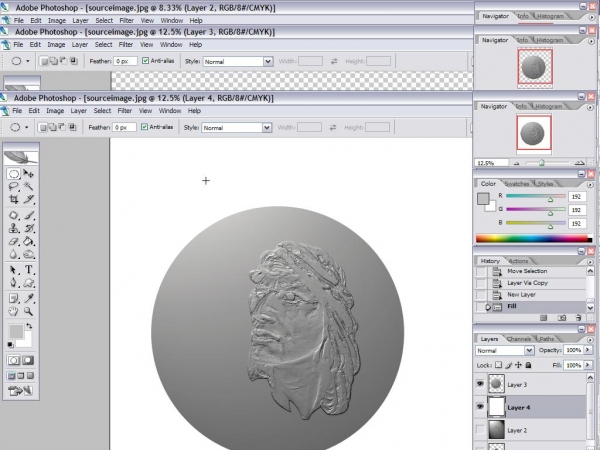Image resolution: width=600 pixels, height=450 pixels.
Task: Open tool preset picker in Layer 4 window
Action: [x=26, y=127]
